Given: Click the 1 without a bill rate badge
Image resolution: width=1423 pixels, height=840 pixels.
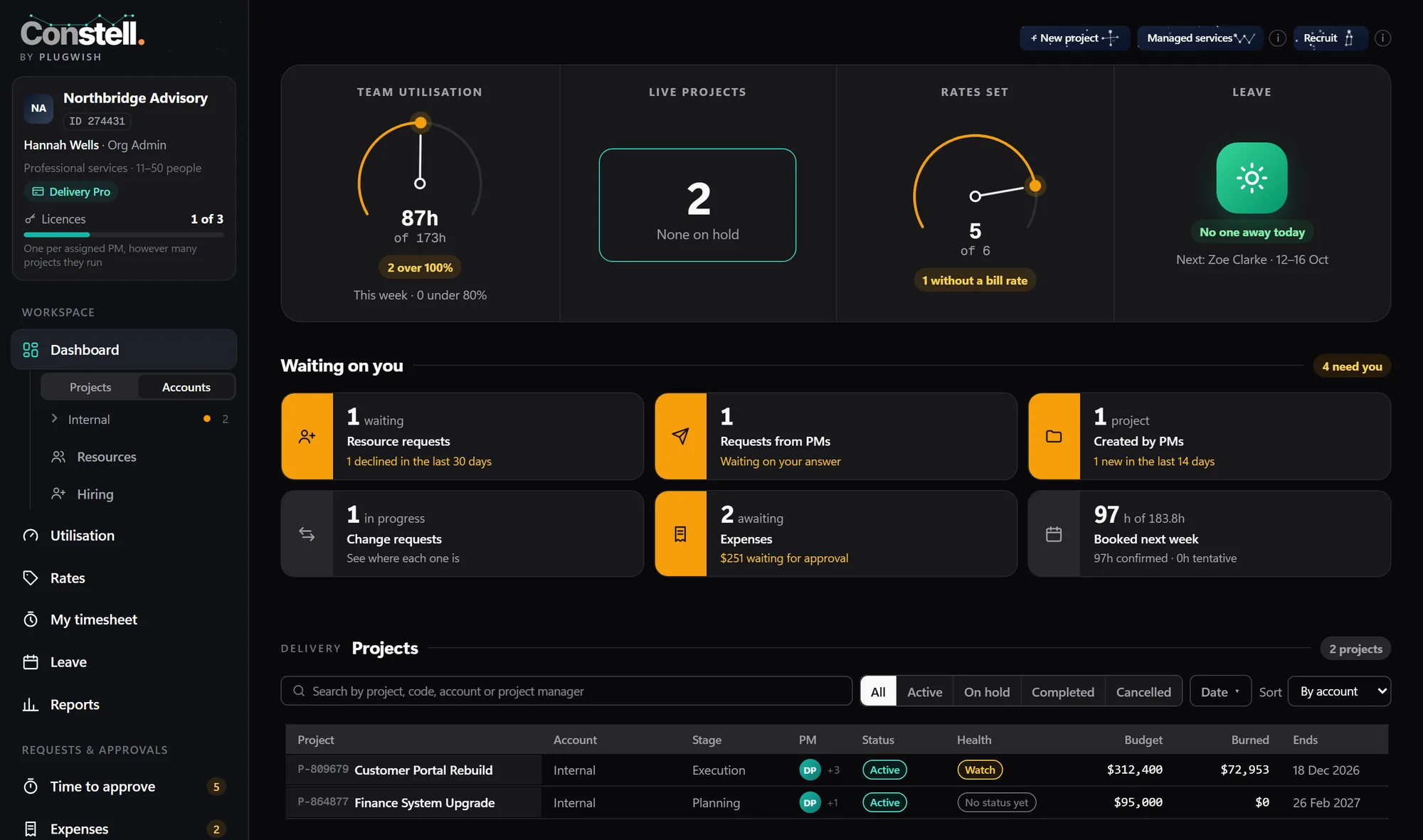Looking at the screenshot, I should tap(975, 281).
